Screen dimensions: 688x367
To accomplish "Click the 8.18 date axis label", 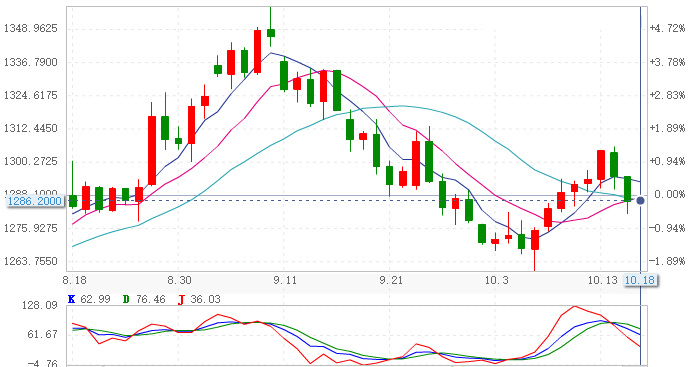I will point(75,280).
